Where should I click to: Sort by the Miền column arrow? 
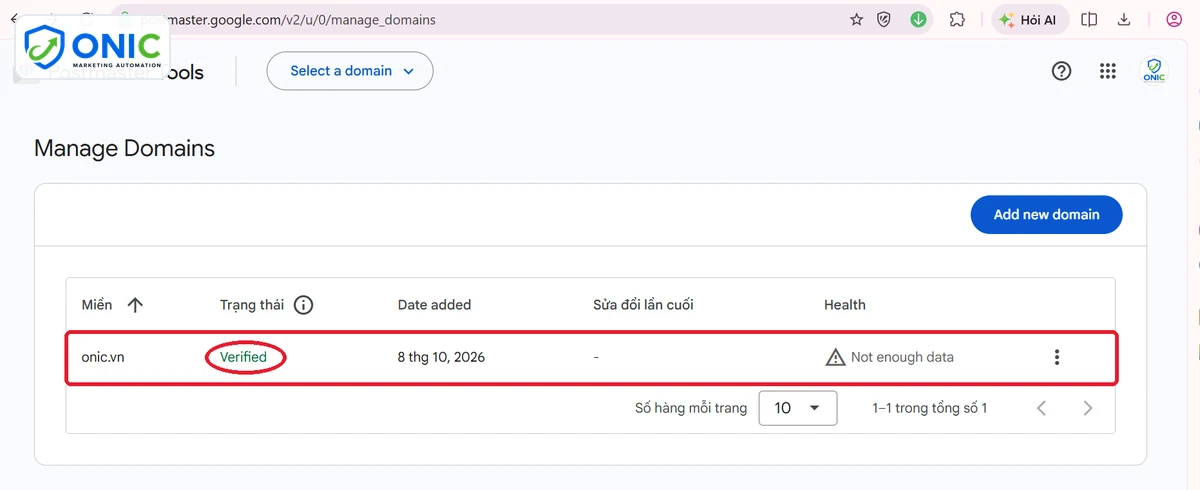coord(135,305)
